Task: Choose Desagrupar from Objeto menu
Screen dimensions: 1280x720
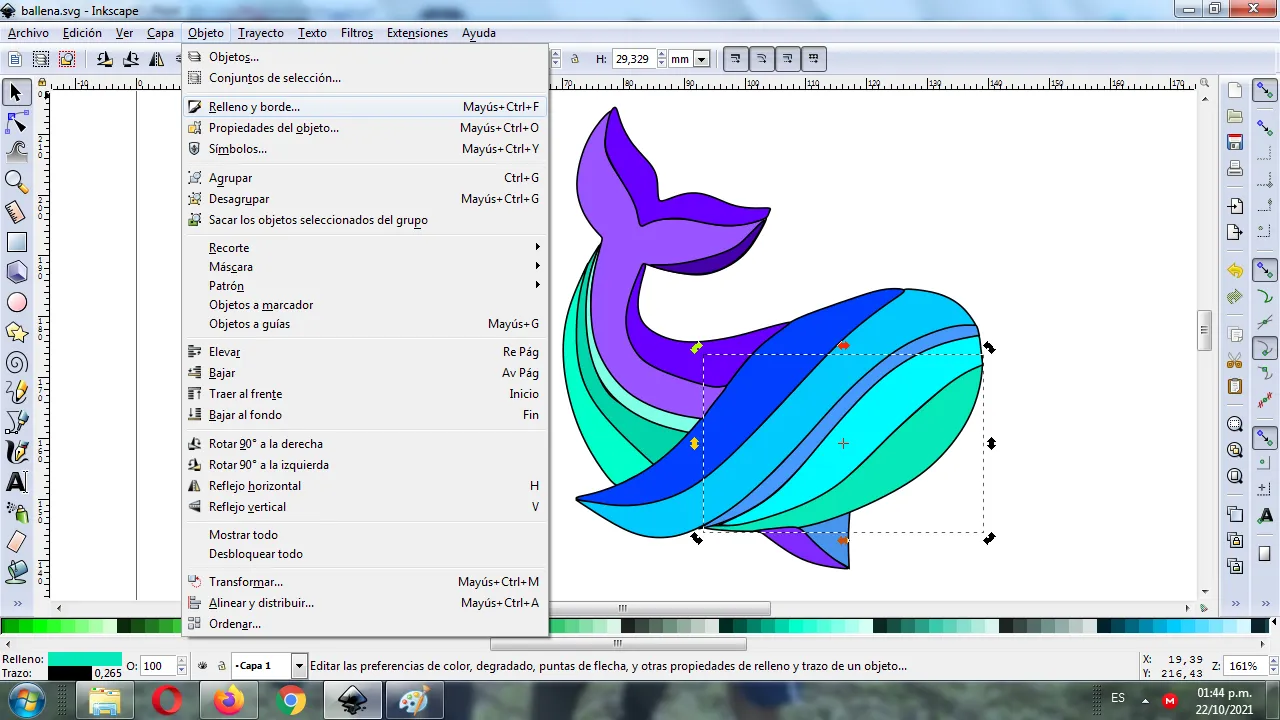Action: click(365, 199)
